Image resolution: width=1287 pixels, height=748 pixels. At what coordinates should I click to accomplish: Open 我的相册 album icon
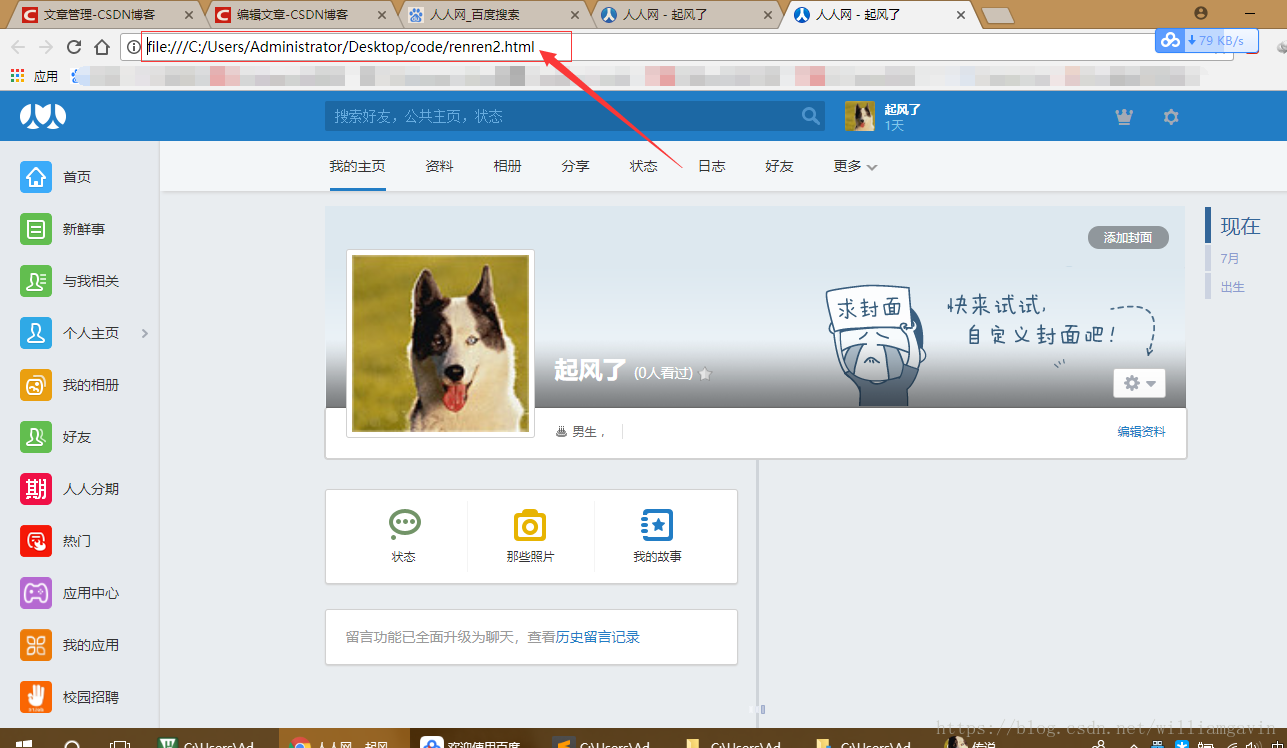point(36,385)
